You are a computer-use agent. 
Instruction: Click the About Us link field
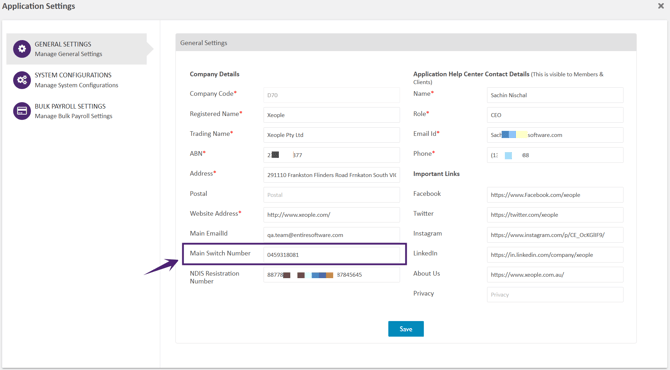click(555, 275)
